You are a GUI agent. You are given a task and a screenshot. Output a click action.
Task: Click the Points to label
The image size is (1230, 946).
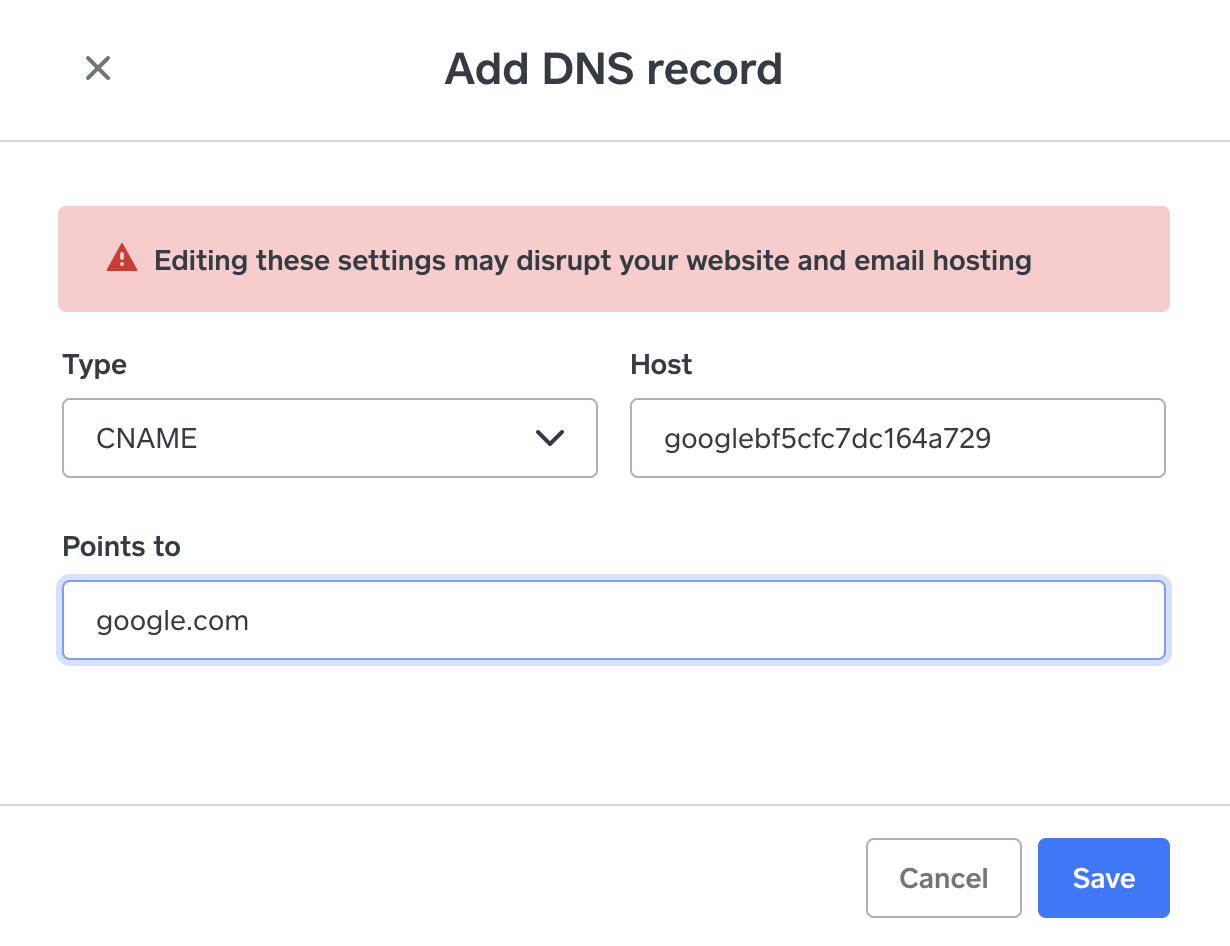click(x=121, y=547)
